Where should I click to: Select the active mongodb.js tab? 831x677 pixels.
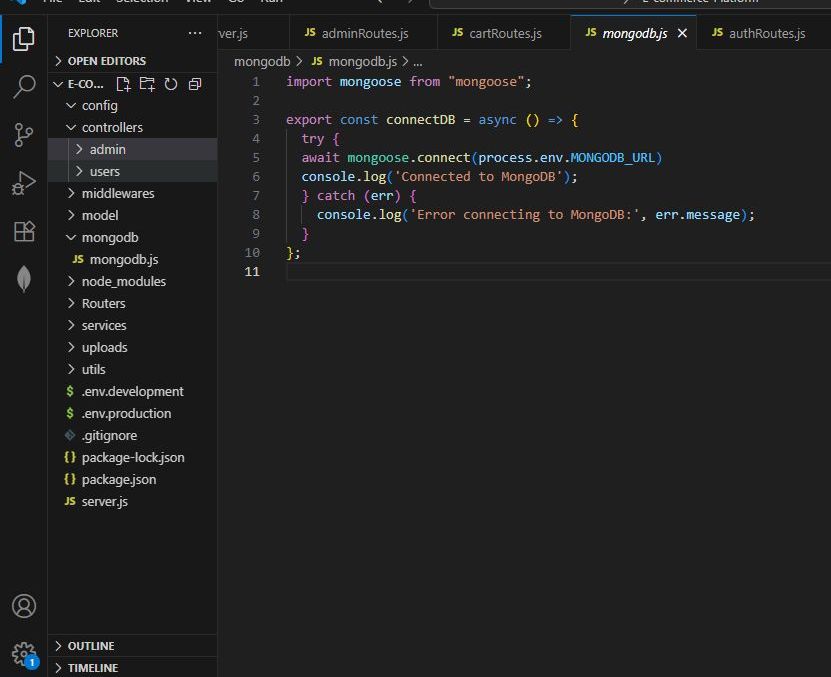[633, 33]
